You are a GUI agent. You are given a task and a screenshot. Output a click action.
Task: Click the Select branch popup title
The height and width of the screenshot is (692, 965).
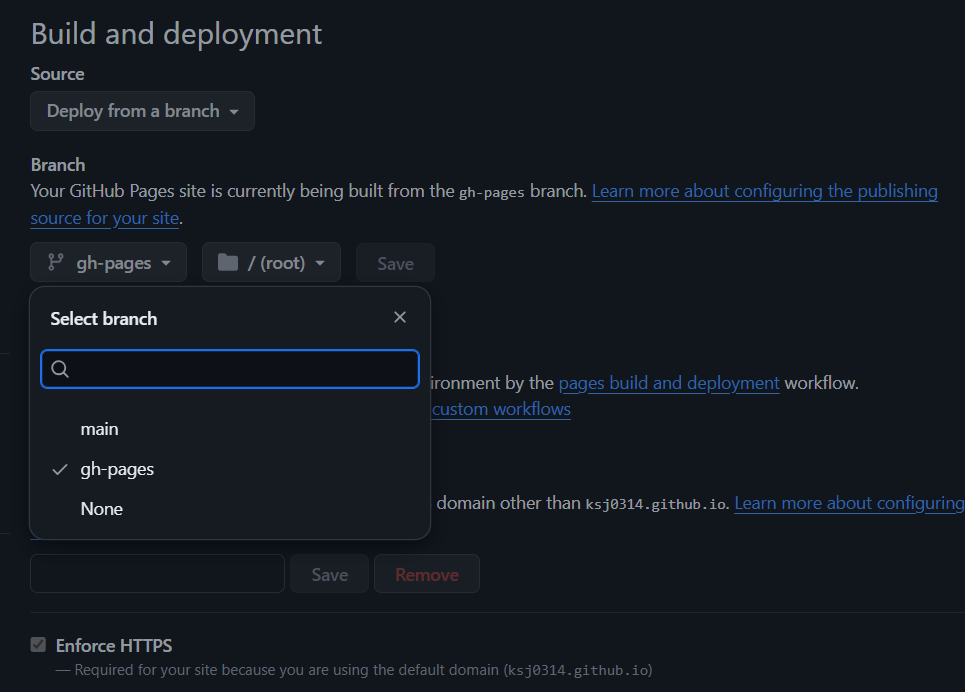[x=103, y=318]
